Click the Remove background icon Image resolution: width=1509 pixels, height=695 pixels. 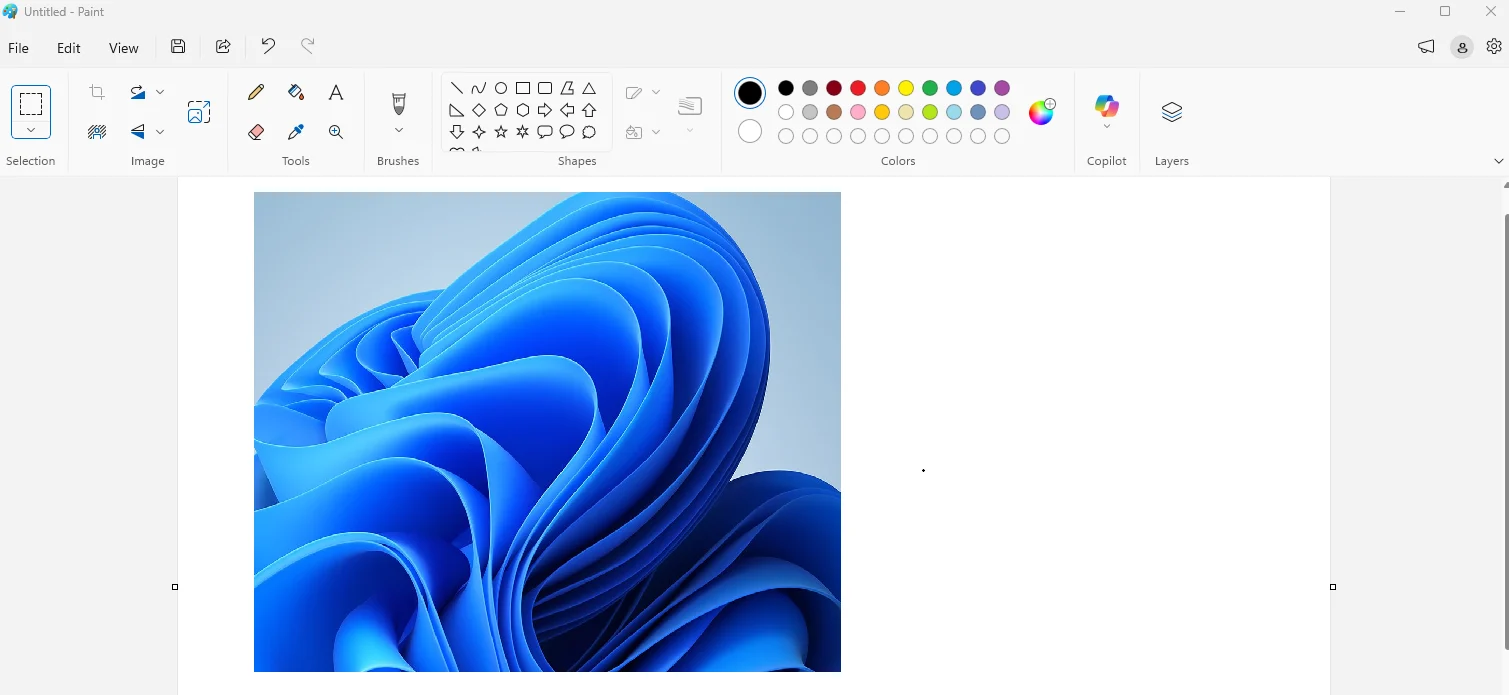(x=97, y=132)
